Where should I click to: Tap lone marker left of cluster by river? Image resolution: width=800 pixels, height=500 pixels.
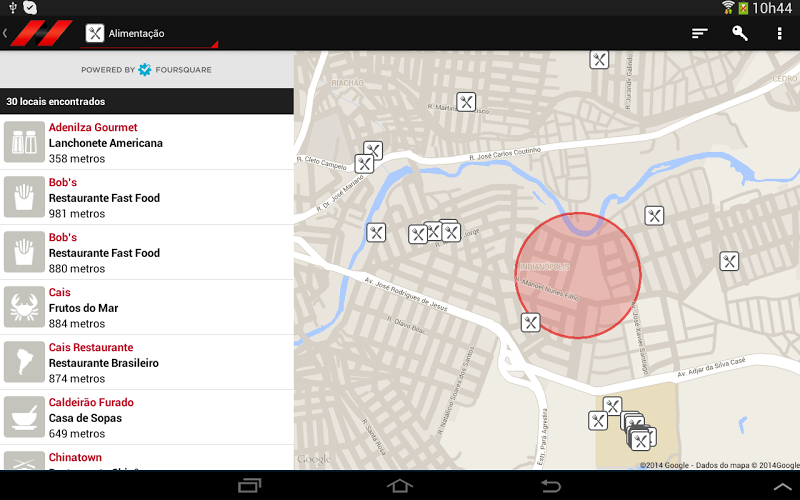click(376, 233)
